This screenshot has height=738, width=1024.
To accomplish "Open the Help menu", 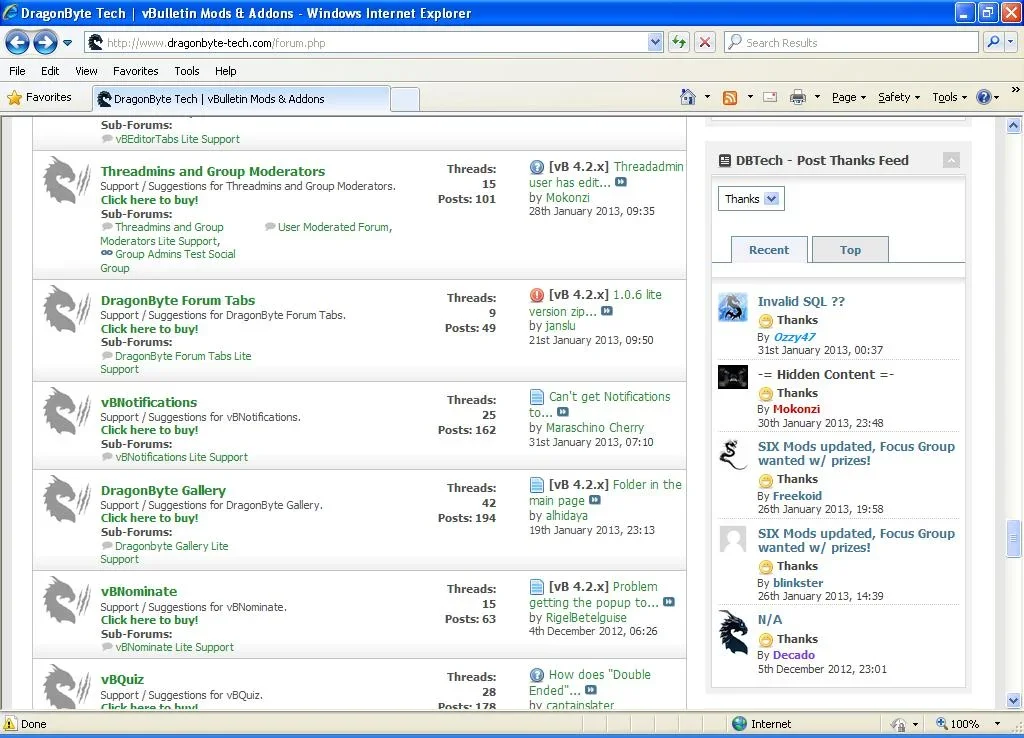I will pyautogui.click(x=225, y=71).
